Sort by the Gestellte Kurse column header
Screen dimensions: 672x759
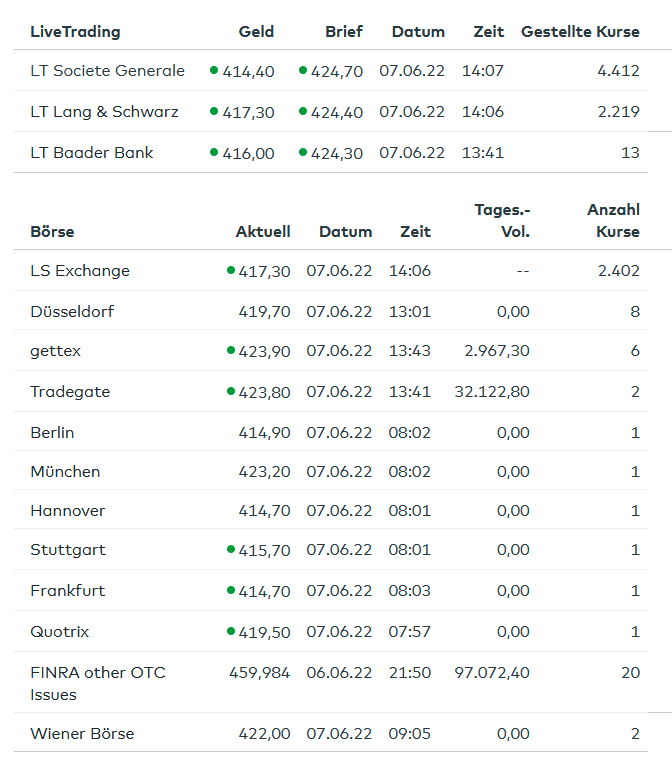pos(580,31)
